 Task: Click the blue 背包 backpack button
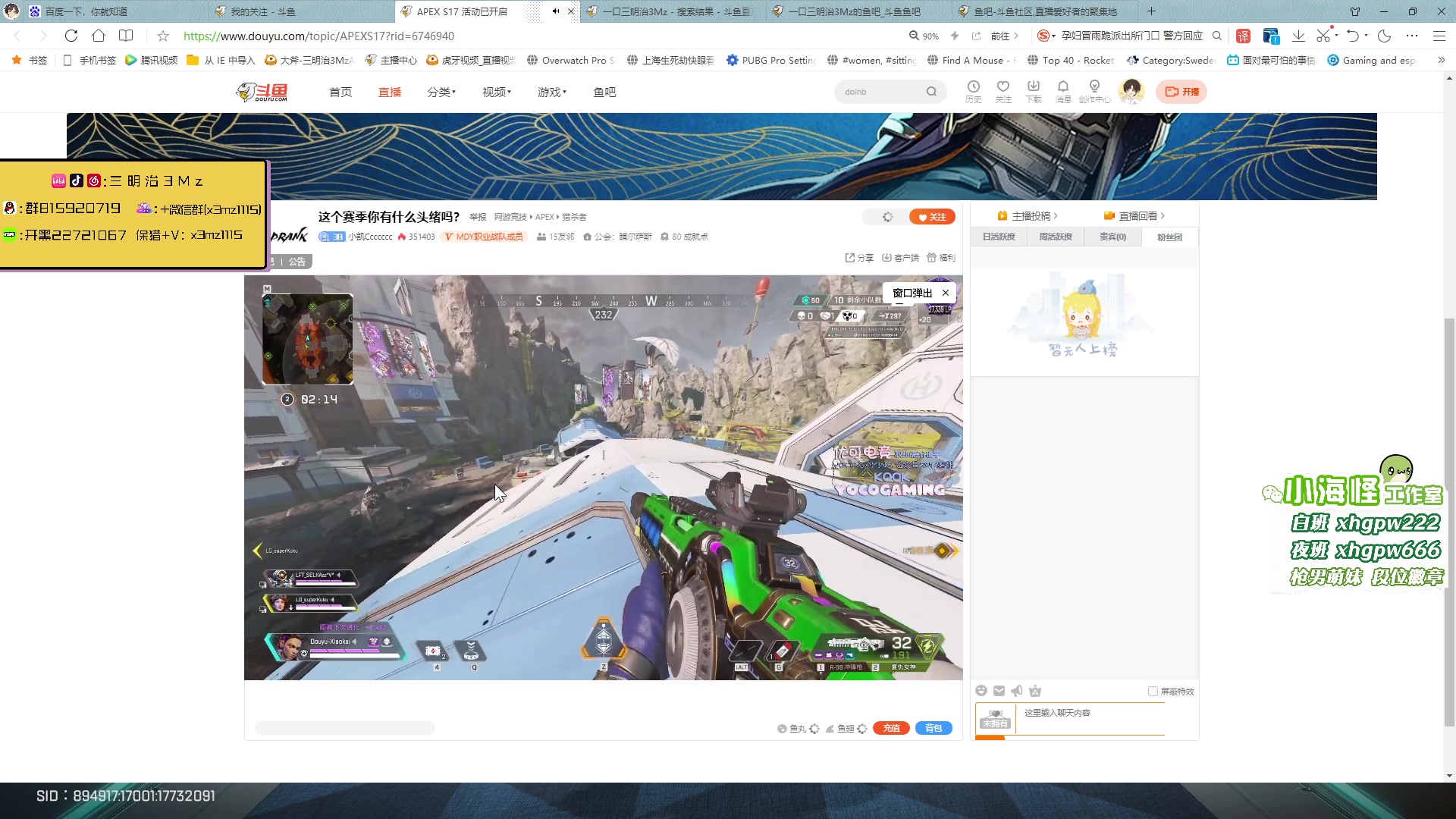934,728
